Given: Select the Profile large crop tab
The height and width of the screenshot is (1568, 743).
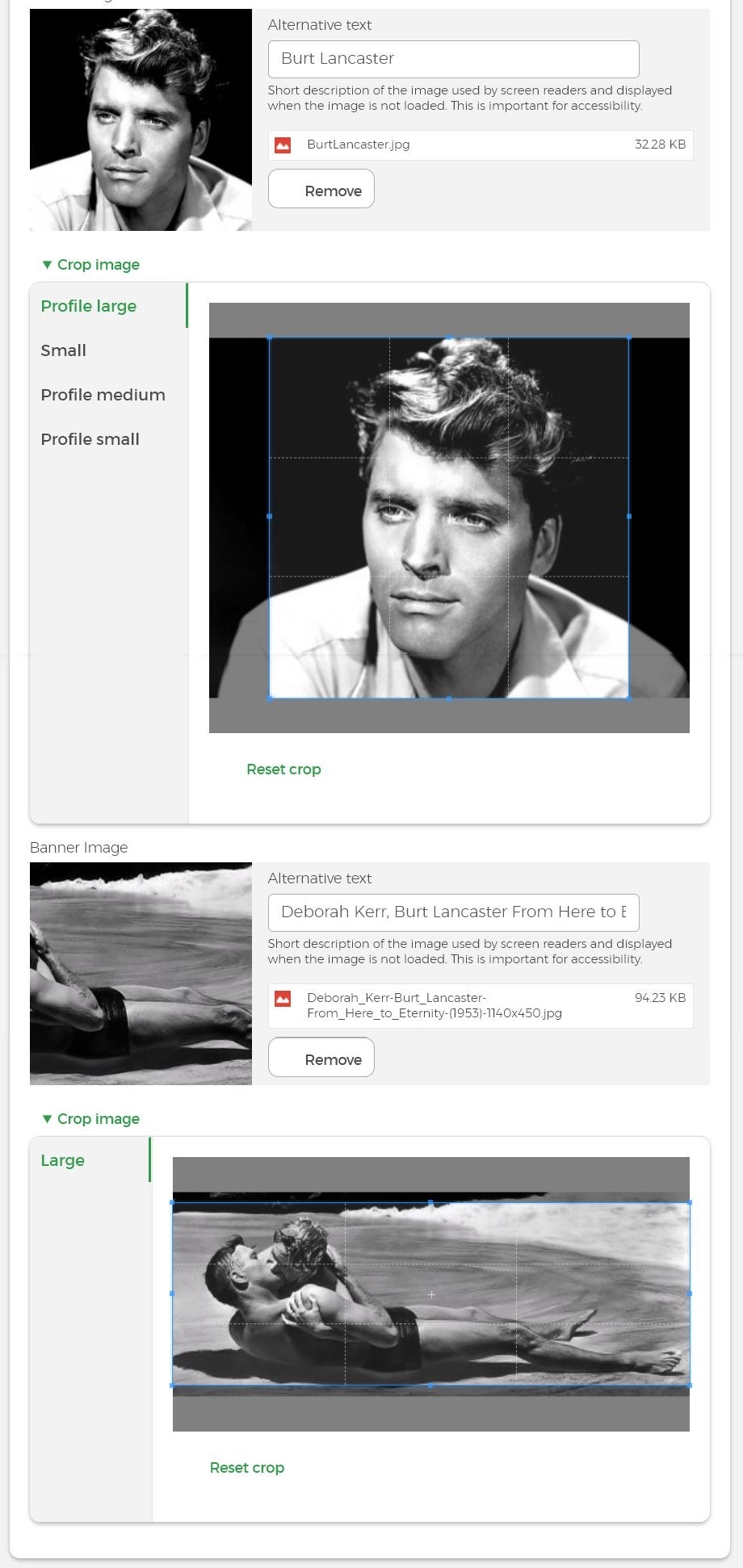Looking at the screenshot, I should 89,306.
